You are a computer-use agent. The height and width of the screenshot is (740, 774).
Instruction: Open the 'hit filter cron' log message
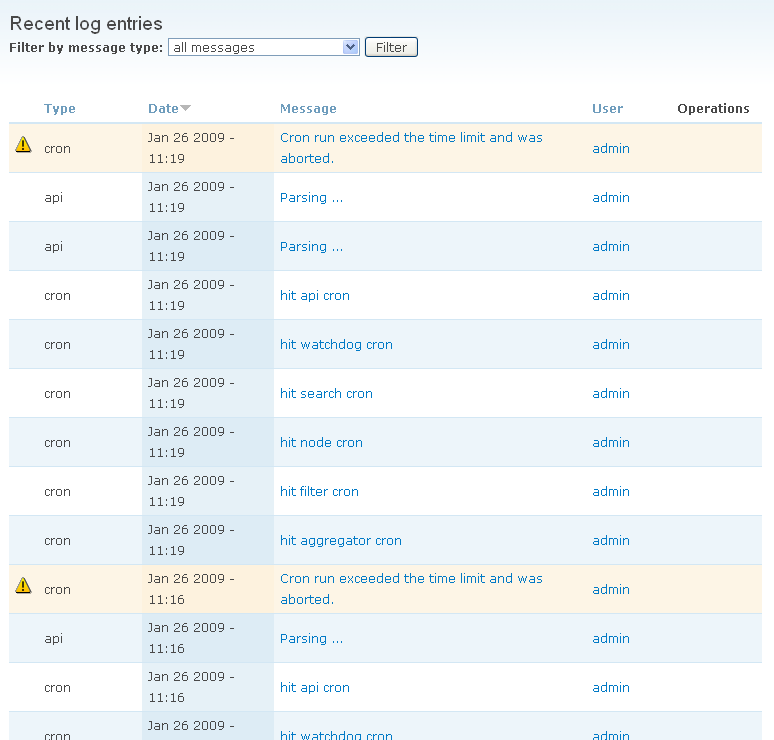[x=319, y=491]
